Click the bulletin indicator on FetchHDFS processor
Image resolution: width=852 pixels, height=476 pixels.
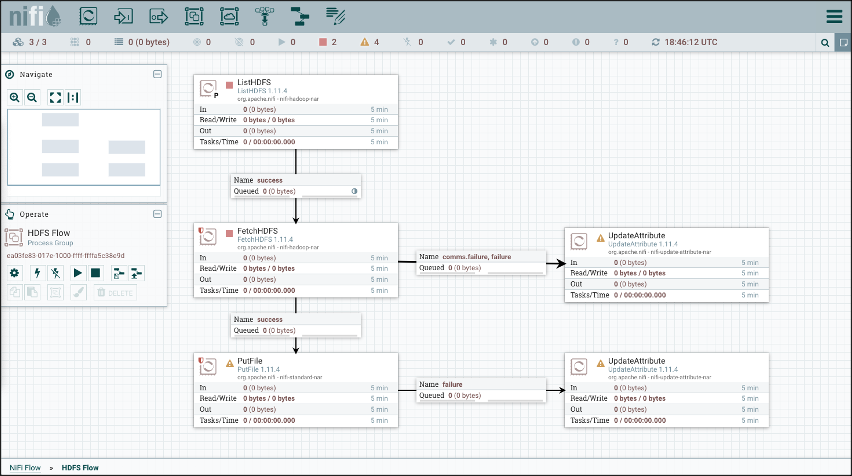201,230
